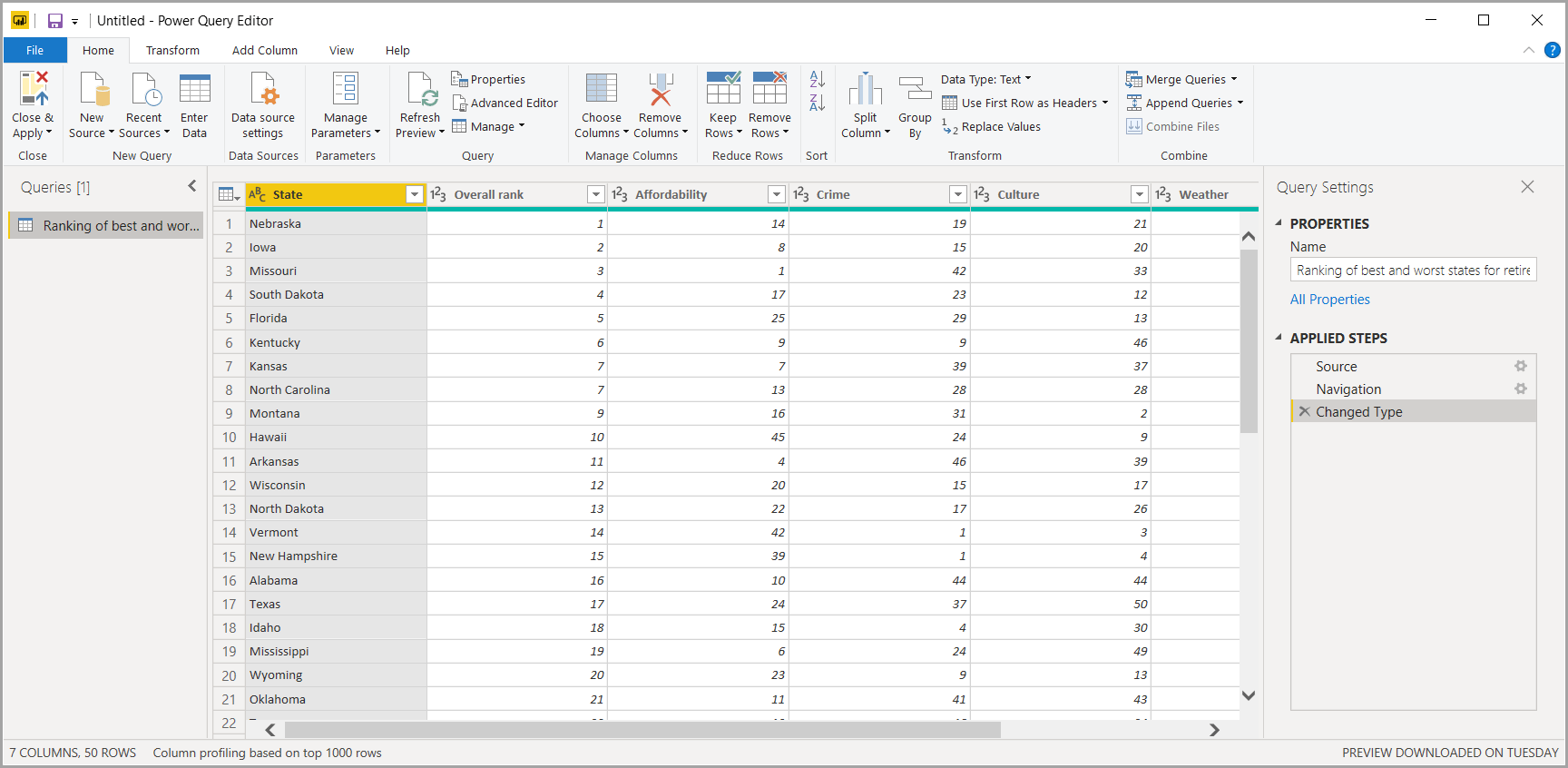Image resolution: width=1568 pixels, height=768 pixels.
Task: Switch to the Home tab
Action: (98, 51)
